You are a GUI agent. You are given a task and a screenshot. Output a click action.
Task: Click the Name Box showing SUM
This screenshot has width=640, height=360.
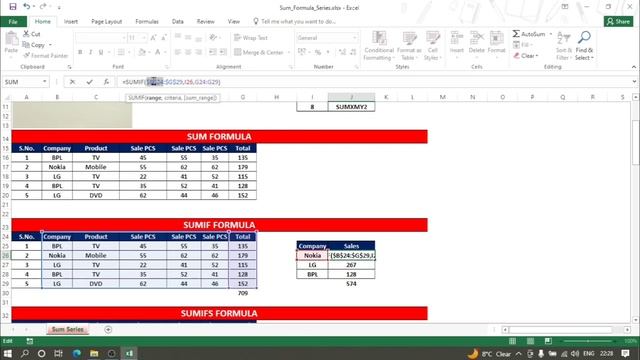point(22,82)
